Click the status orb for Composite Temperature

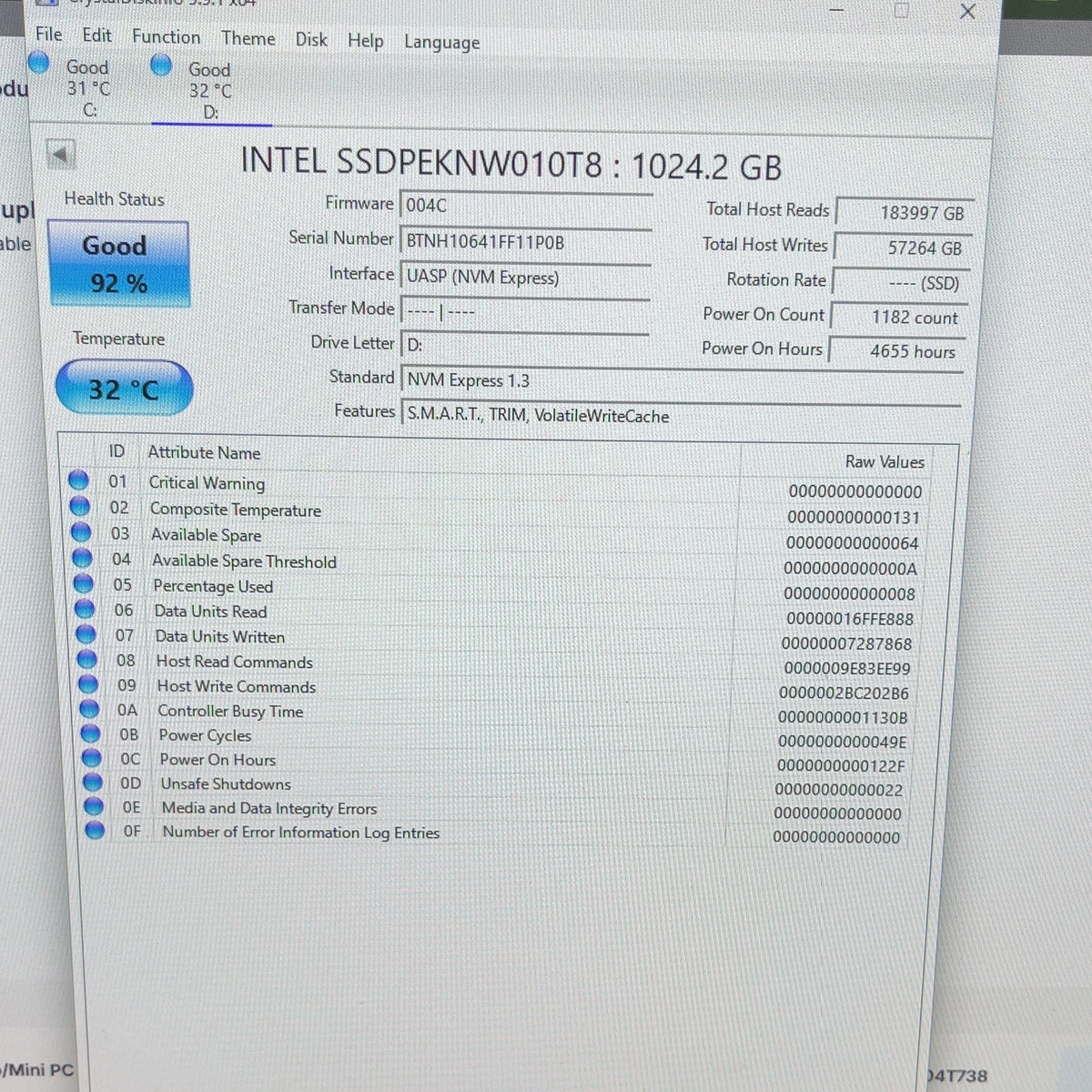pos(80,506)
